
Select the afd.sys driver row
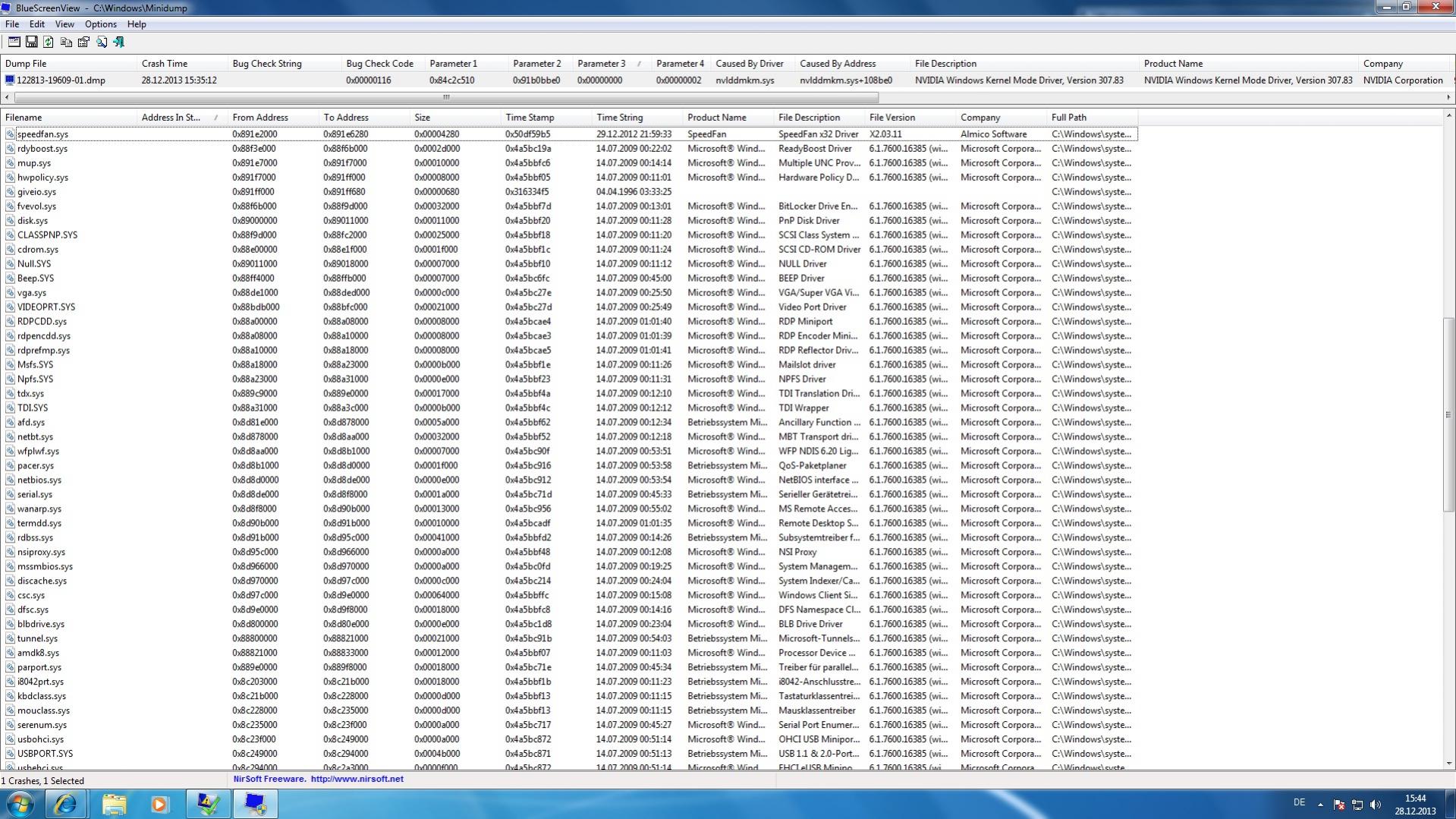(569, 423)
